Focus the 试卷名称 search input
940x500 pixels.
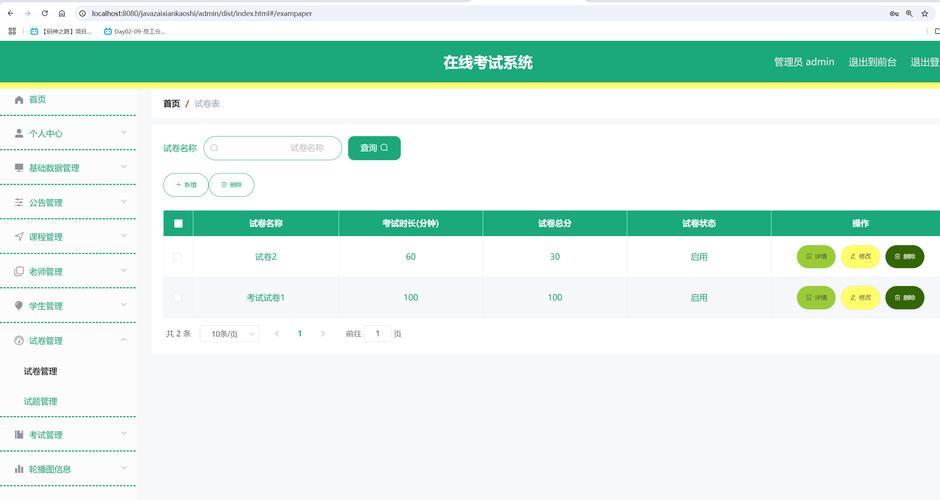273,148
